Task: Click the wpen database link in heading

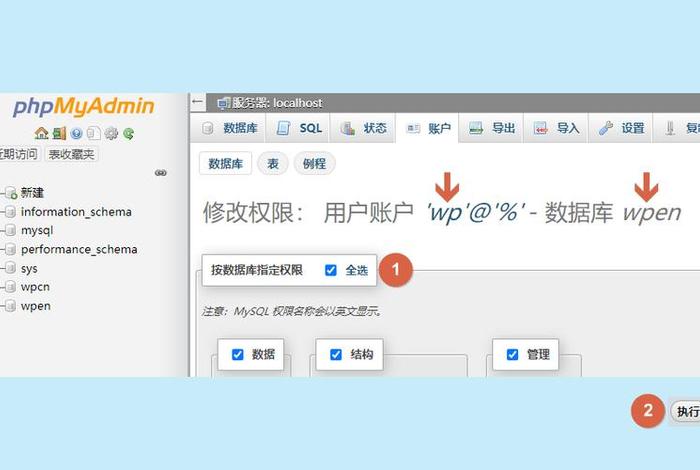Action: (x=652, y=213)
